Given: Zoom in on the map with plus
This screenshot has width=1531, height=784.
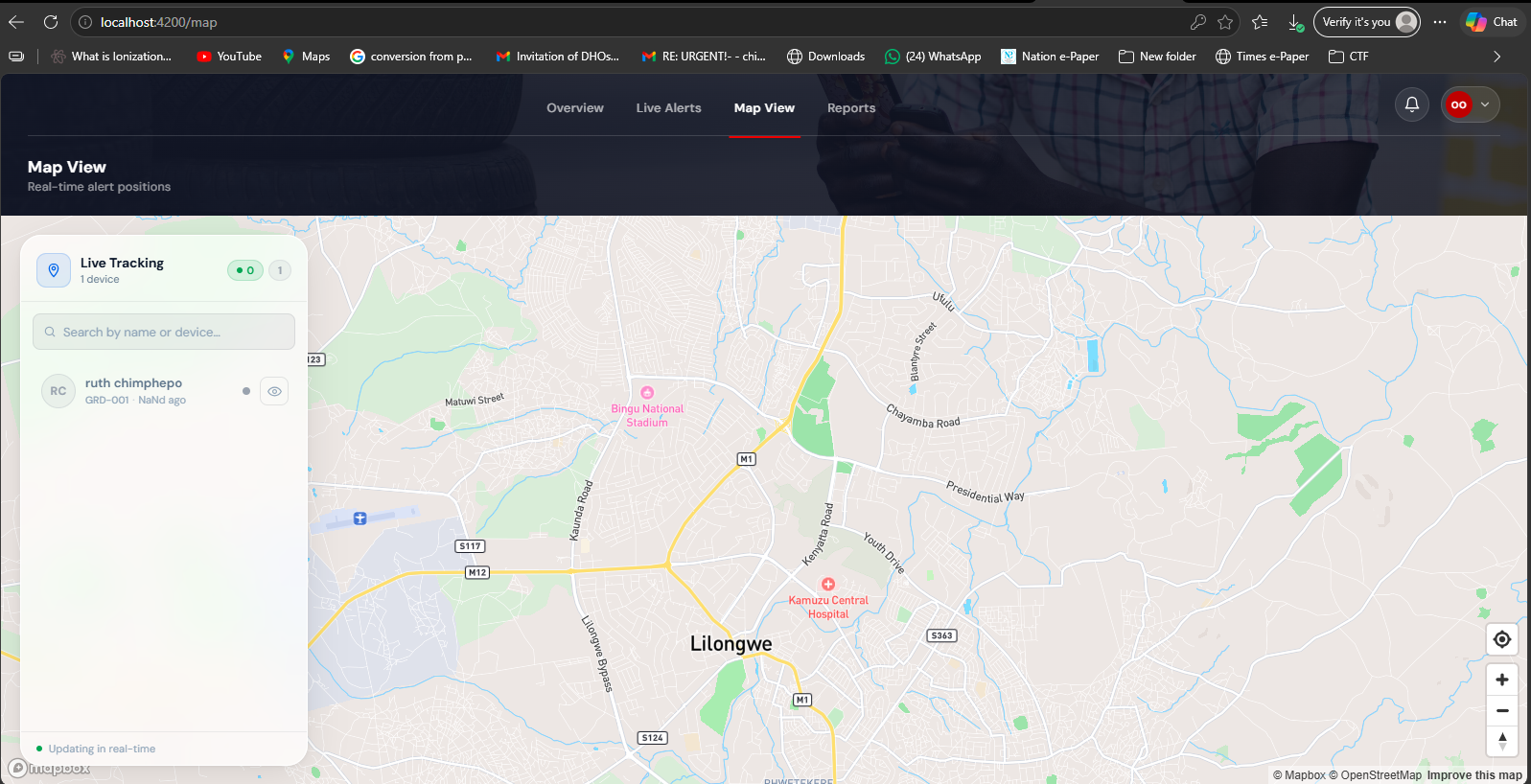Looking at the screenshot, I should point(1502,680).
